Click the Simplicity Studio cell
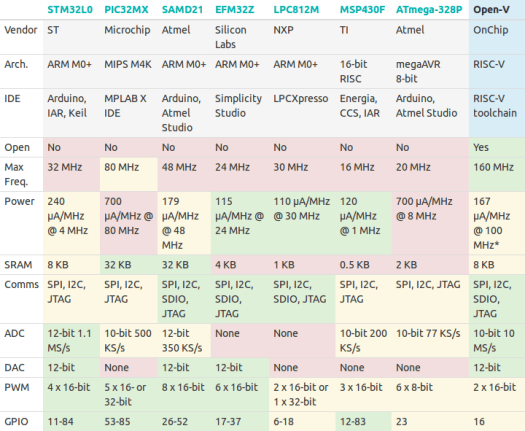 point(240,113)
